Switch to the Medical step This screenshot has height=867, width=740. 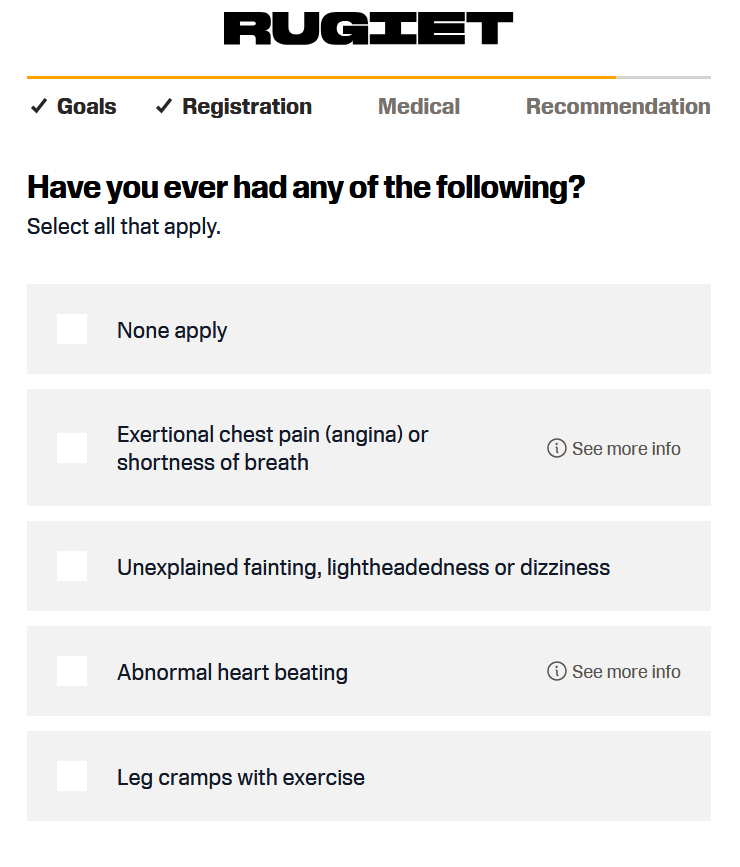pyautogui.click(x=419, y=106)
